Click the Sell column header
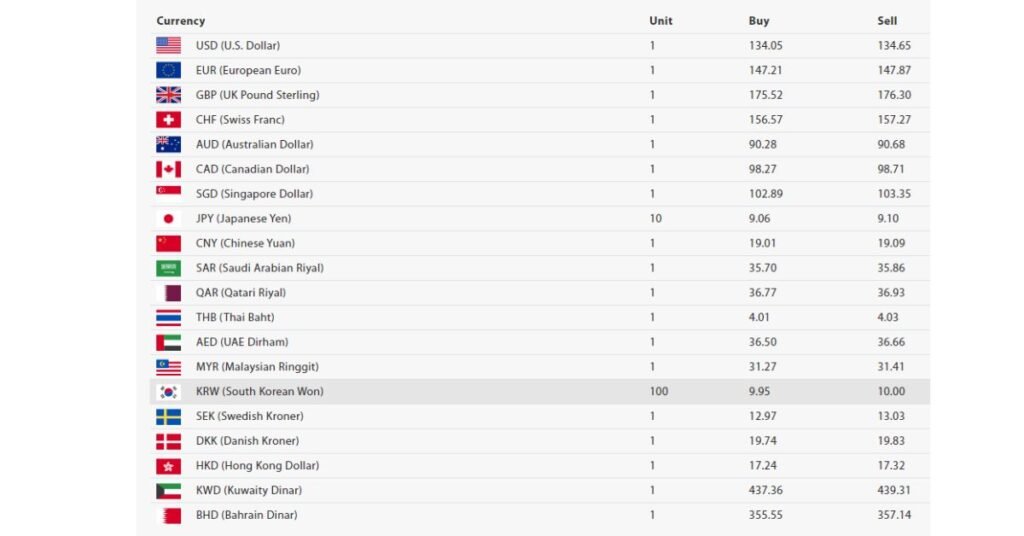The image size is (1024, 536). point(887,20)
